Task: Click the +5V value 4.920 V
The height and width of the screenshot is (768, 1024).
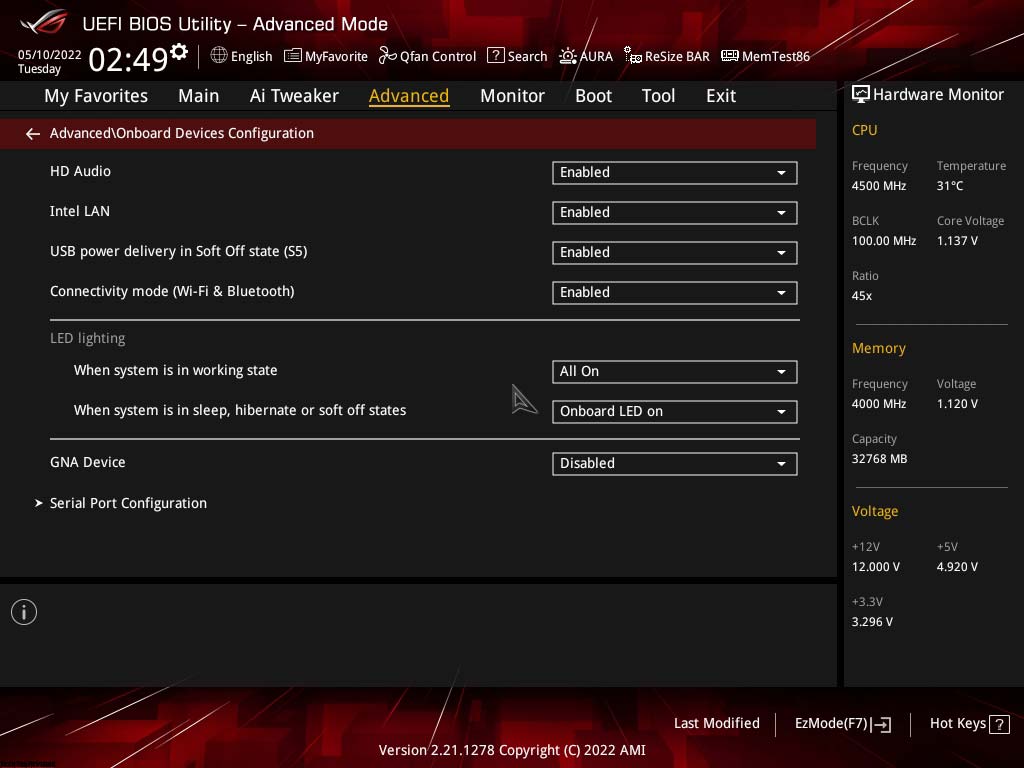Action: point(957,567)
